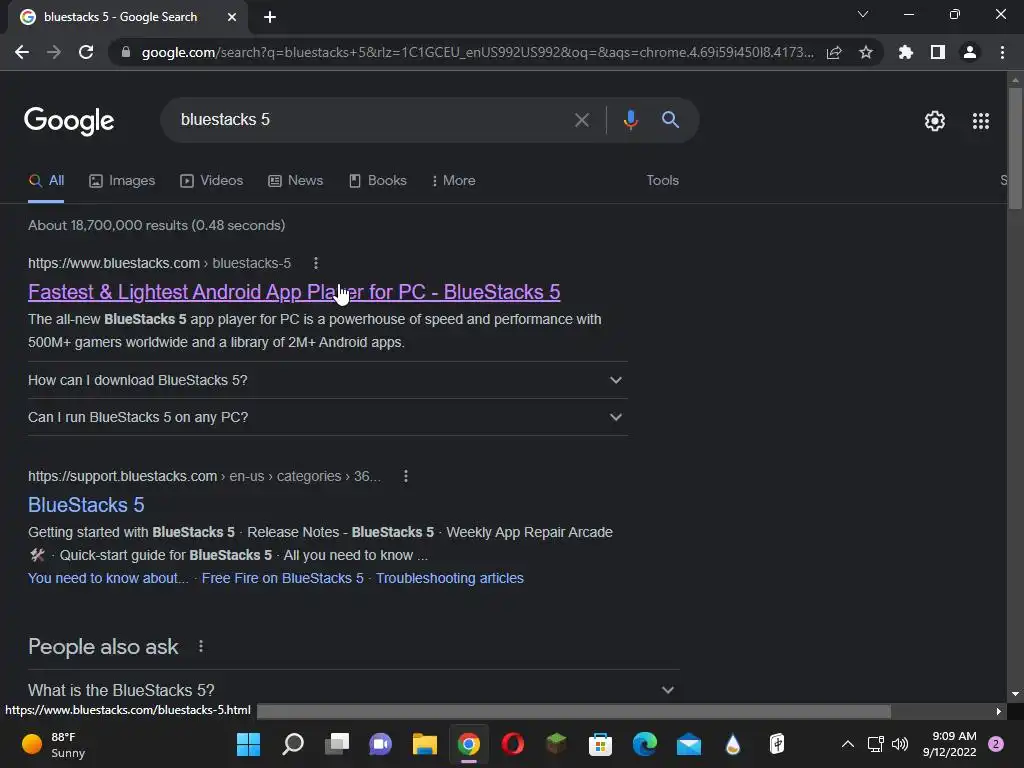This screenshot has width=1024, height=768.
Task: Click the horizontal scrollbar thumb
Action: click(x=574, y=711)
